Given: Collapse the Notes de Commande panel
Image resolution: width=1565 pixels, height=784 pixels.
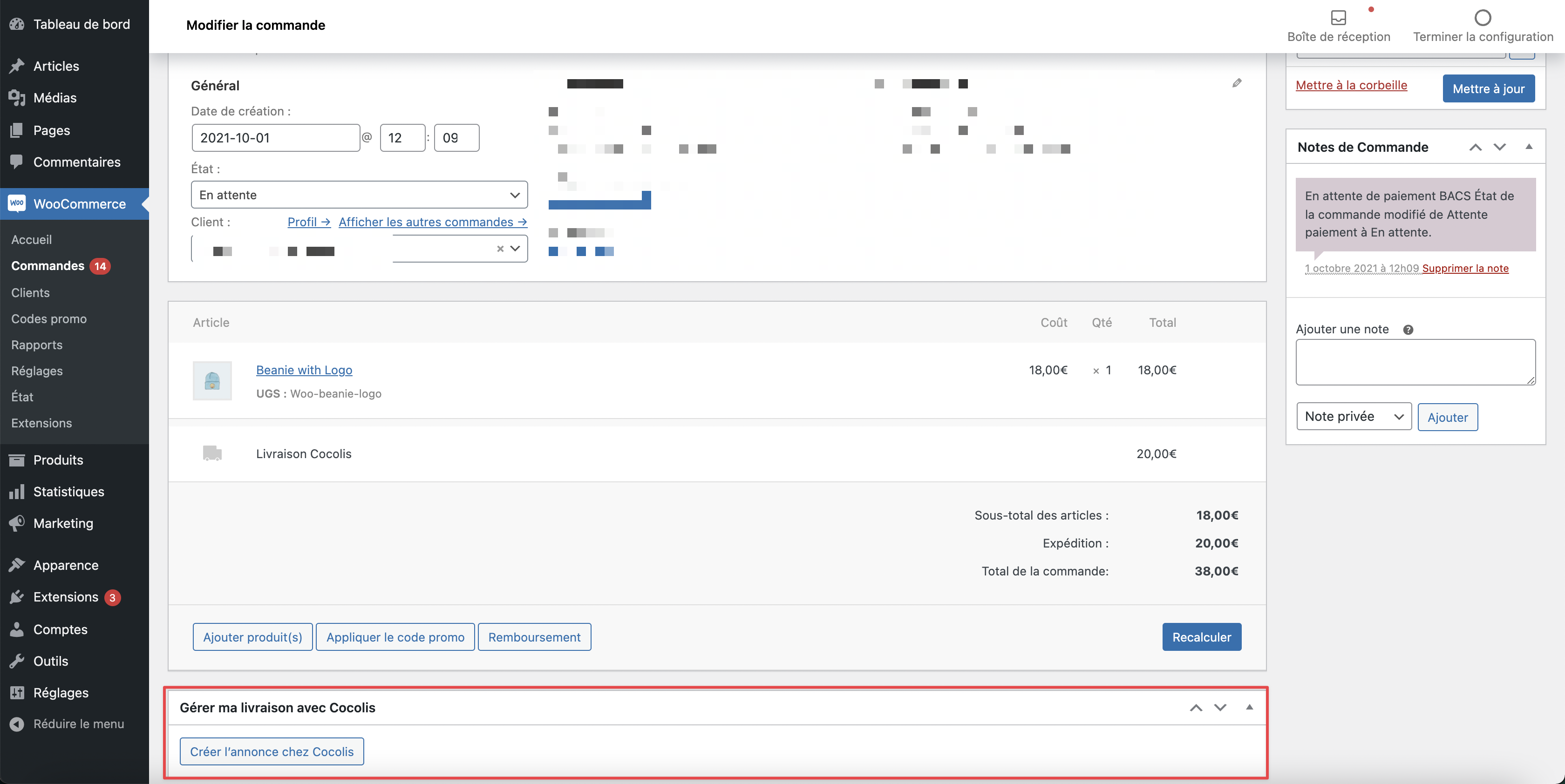Looking at the screenshot, I should (x=1529, y=147).
